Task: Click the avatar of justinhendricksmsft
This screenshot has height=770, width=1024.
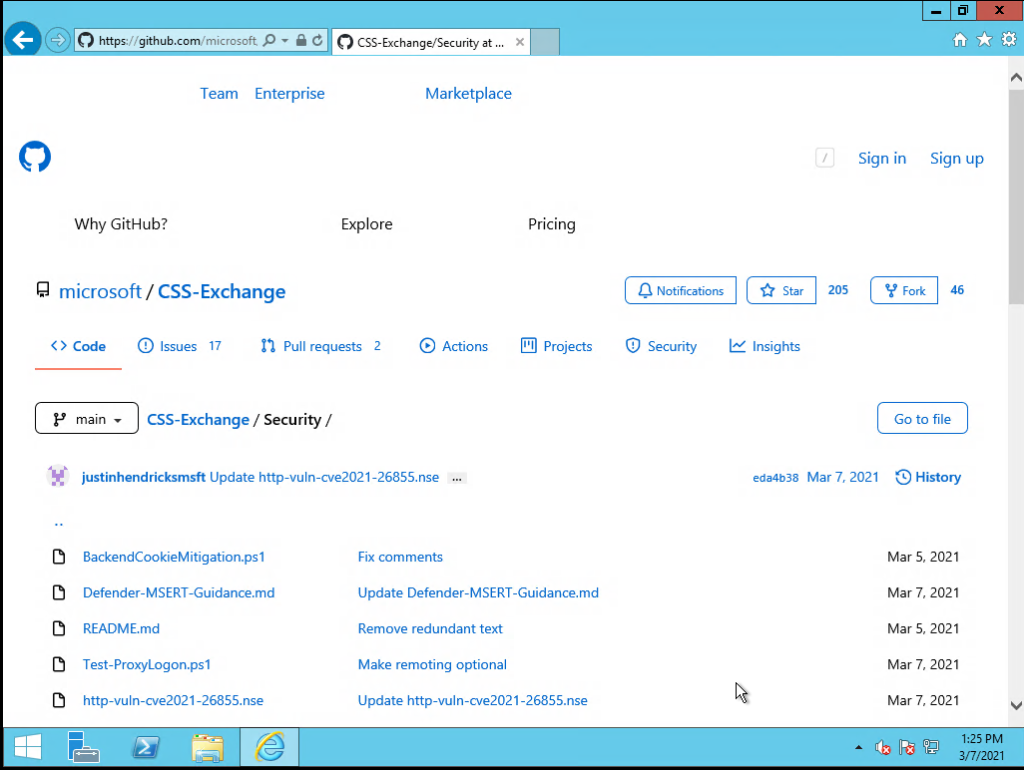Action: pyautogui.click(x=57, y=477)
